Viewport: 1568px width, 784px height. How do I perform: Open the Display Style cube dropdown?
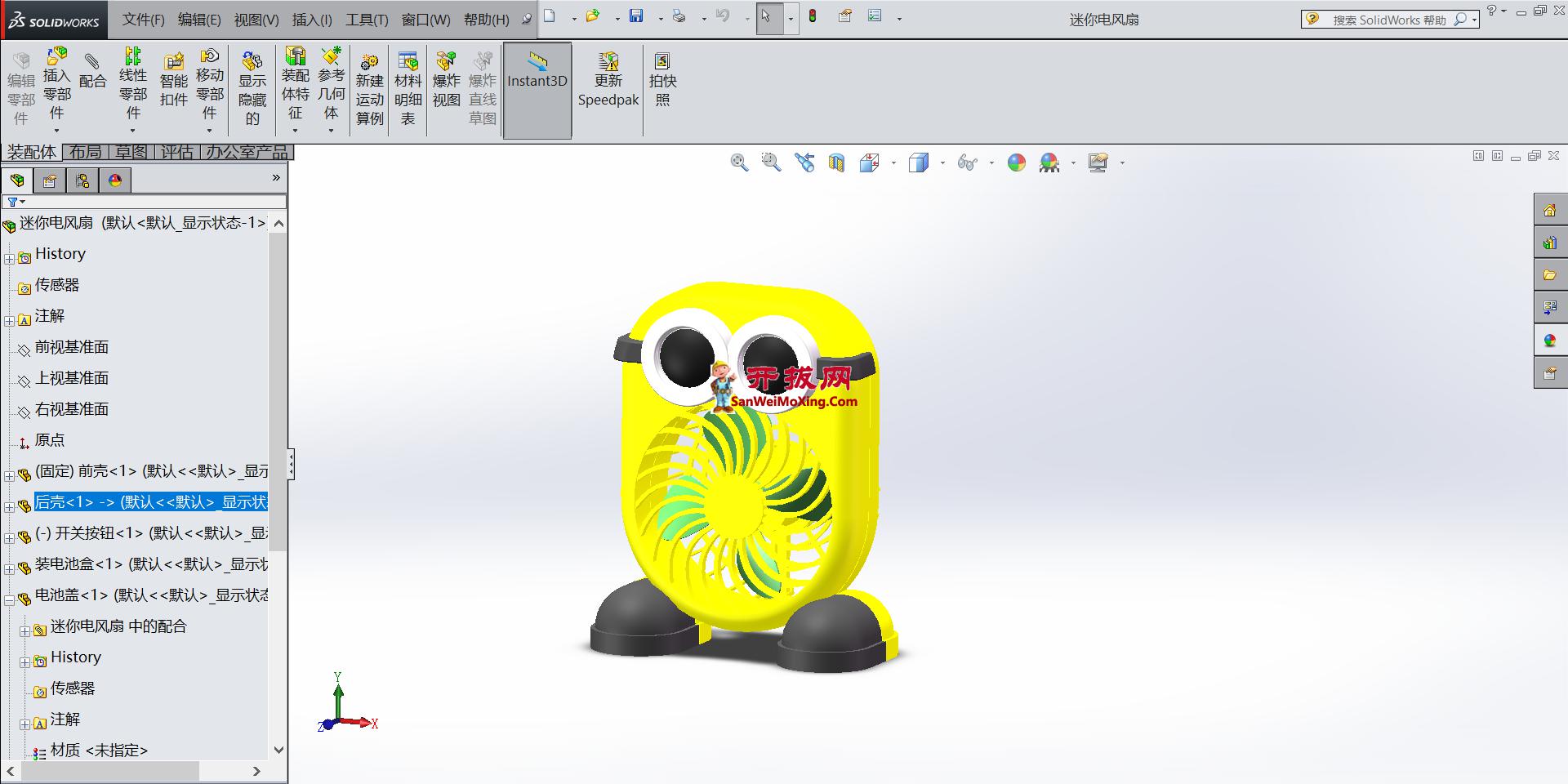click(x=942, y=163)
